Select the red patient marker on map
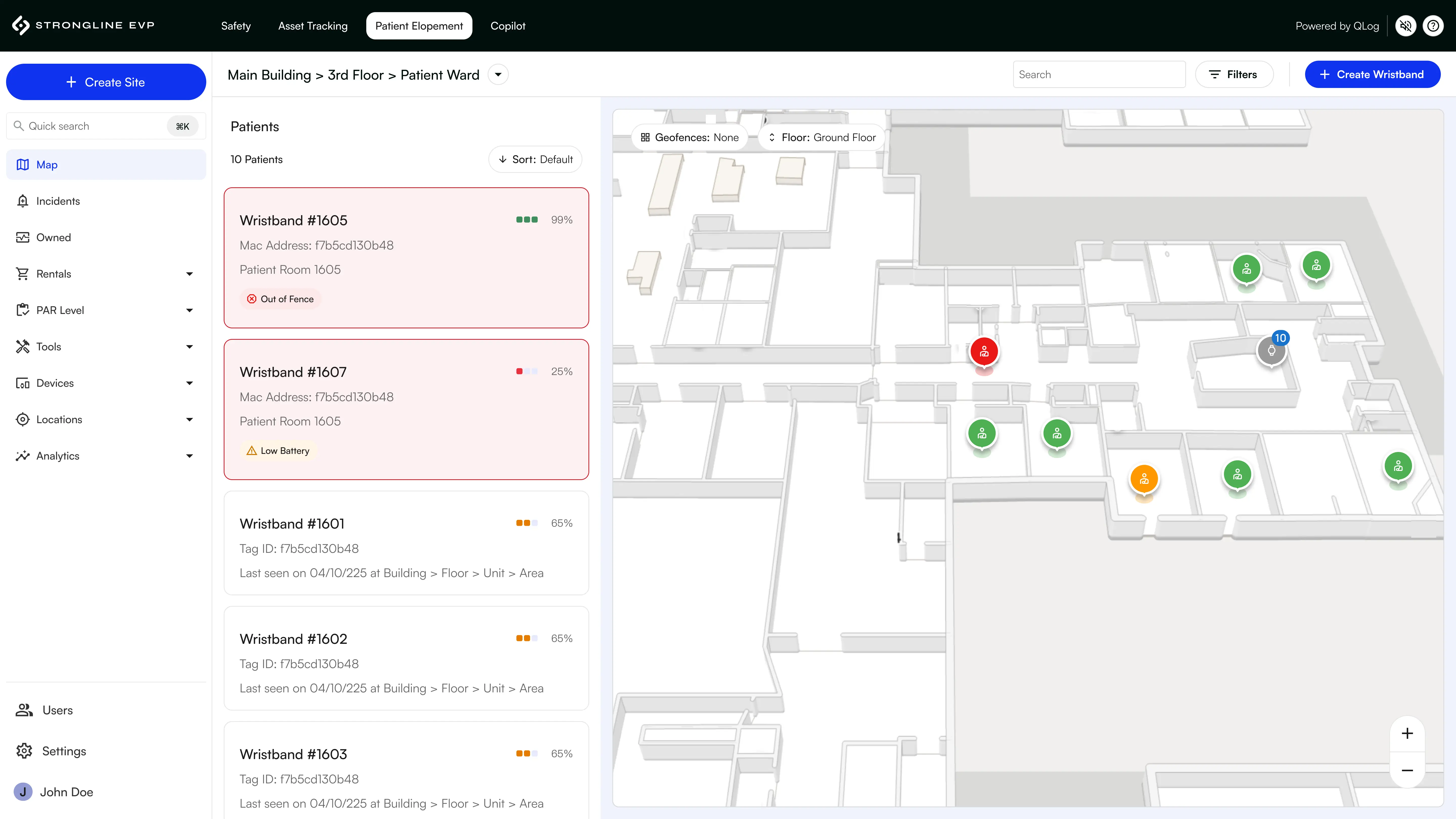Image resolution: width=1456 pixels, height=819 pixels. (984, 352)
